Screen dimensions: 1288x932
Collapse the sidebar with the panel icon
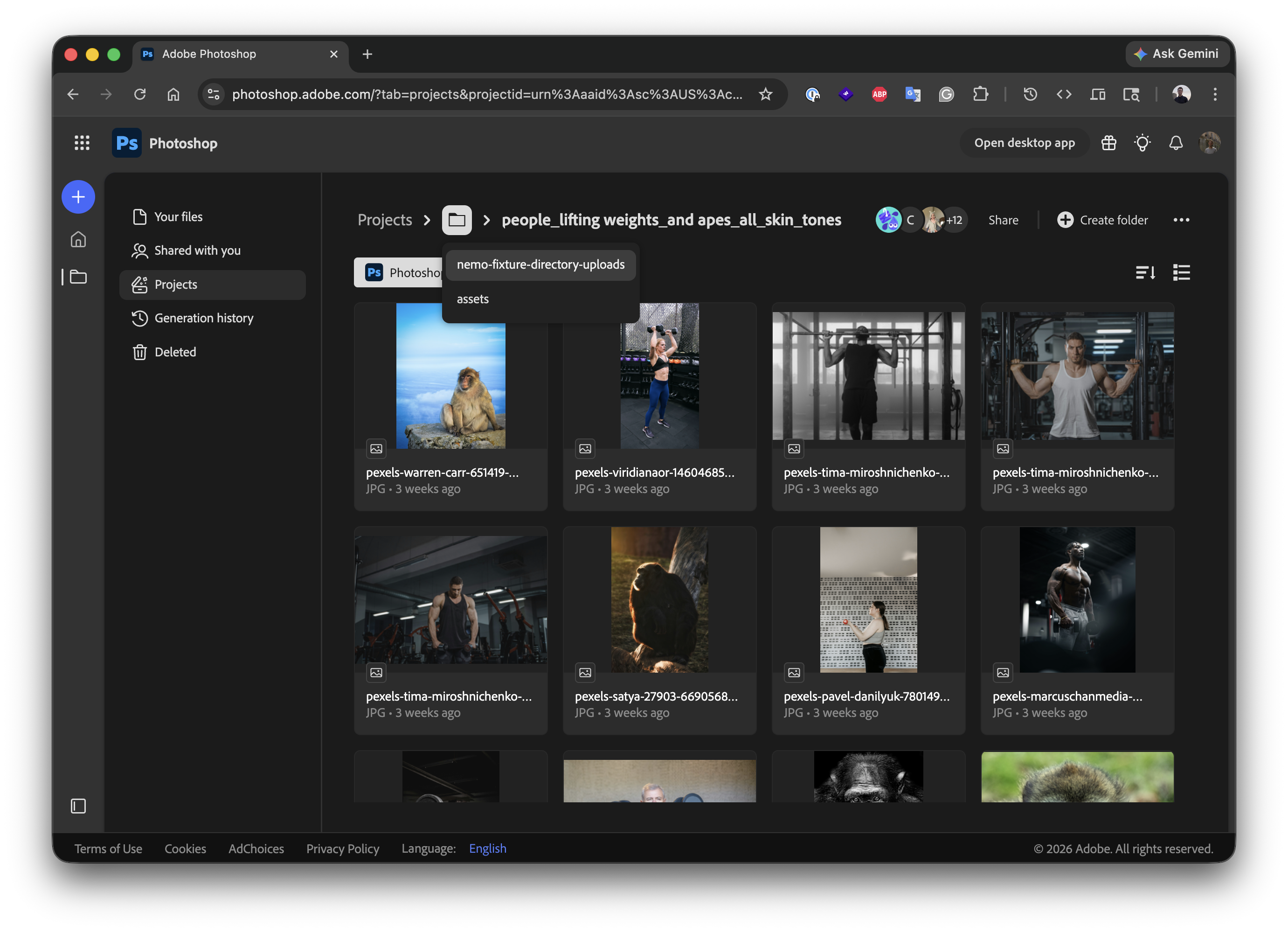click(x=78, y=806)
